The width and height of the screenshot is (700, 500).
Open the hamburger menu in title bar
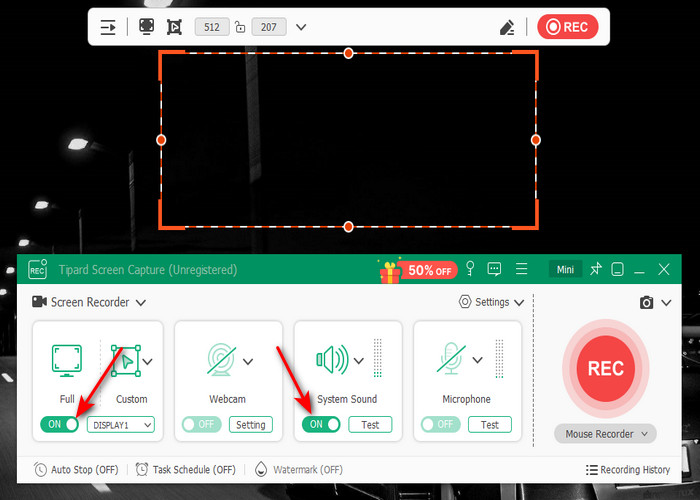tap(521, 269)
